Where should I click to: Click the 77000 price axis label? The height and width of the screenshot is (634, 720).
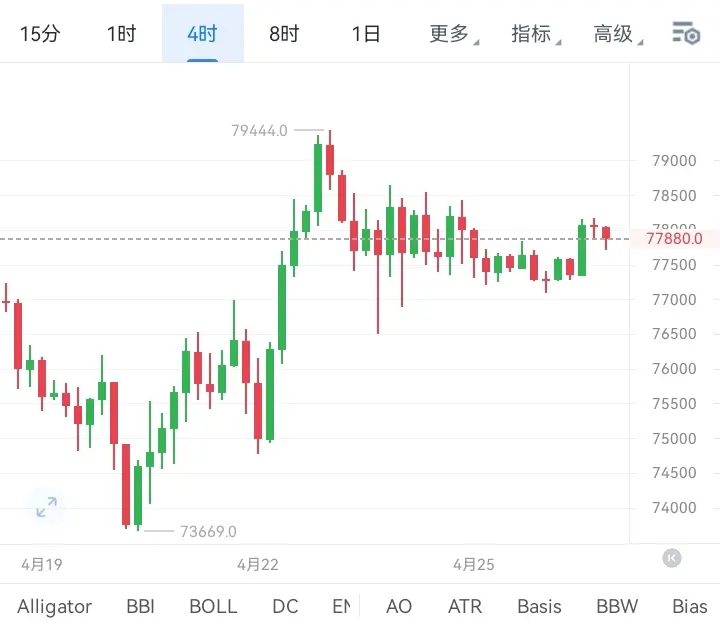pyautogui.click(x=674, y=300)
